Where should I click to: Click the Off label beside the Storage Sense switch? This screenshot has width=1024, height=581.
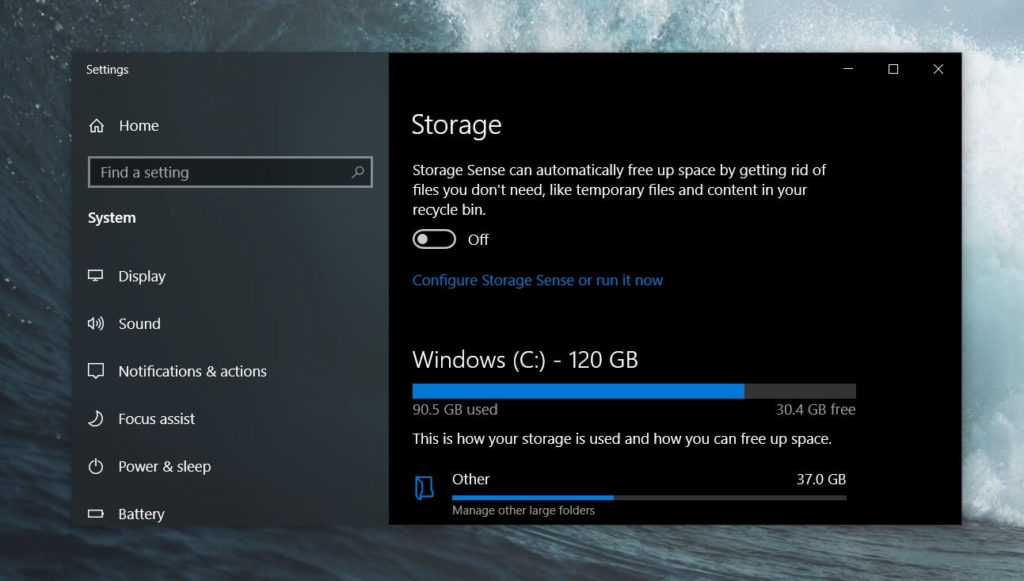[x=478, y=239]
